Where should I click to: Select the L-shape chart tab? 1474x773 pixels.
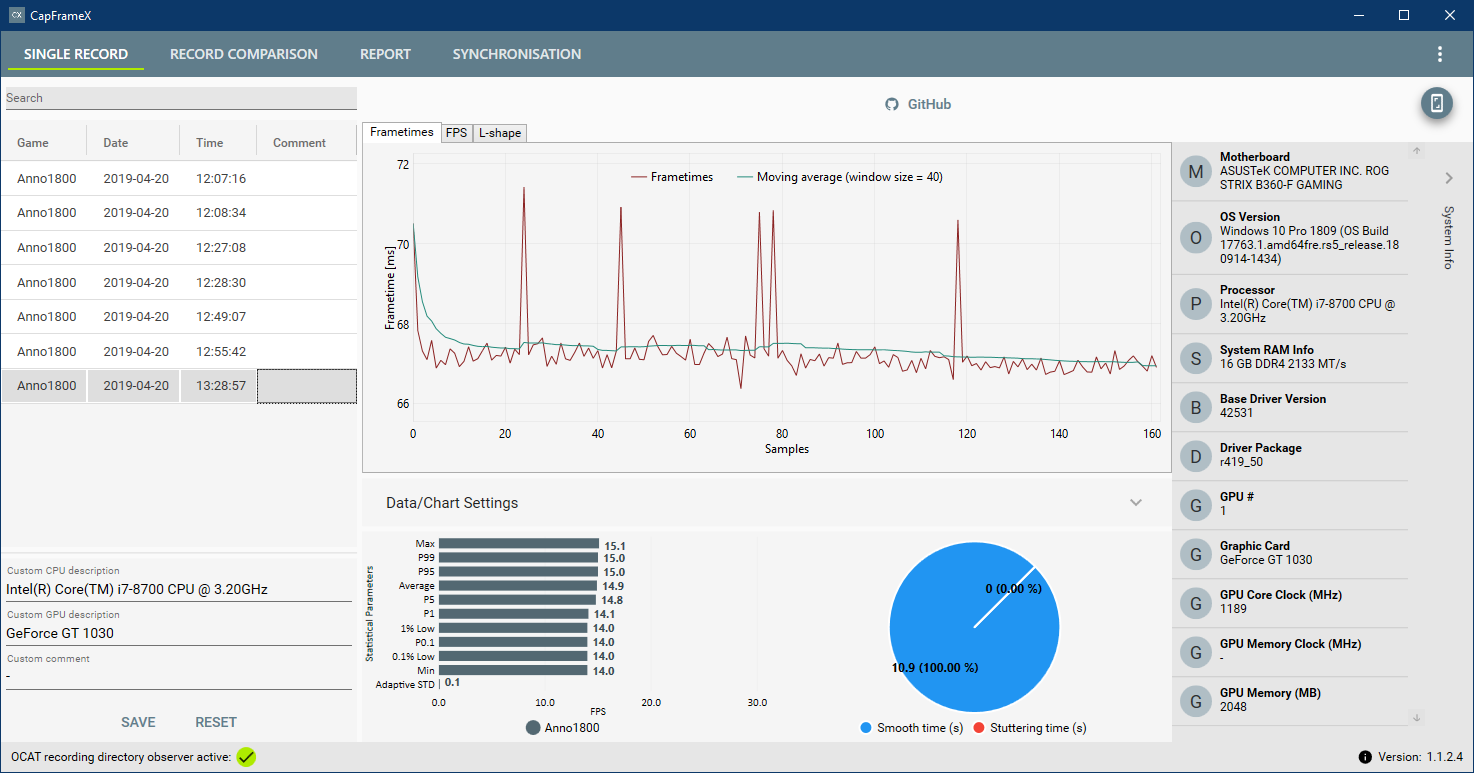(499, 133)
